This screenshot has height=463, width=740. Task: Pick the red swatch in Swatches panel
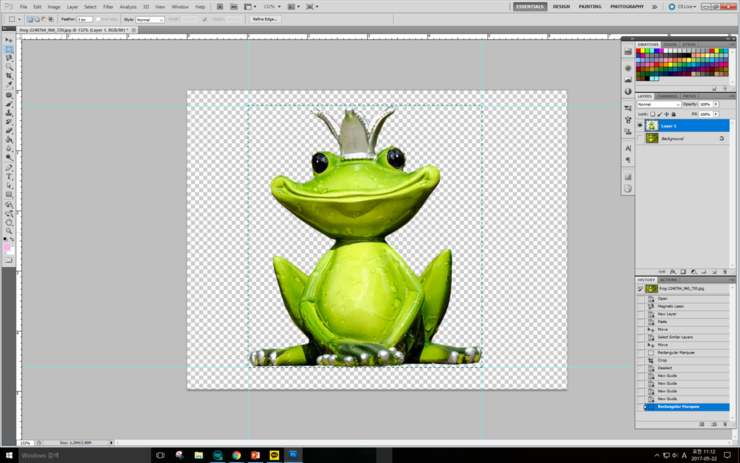639,53
